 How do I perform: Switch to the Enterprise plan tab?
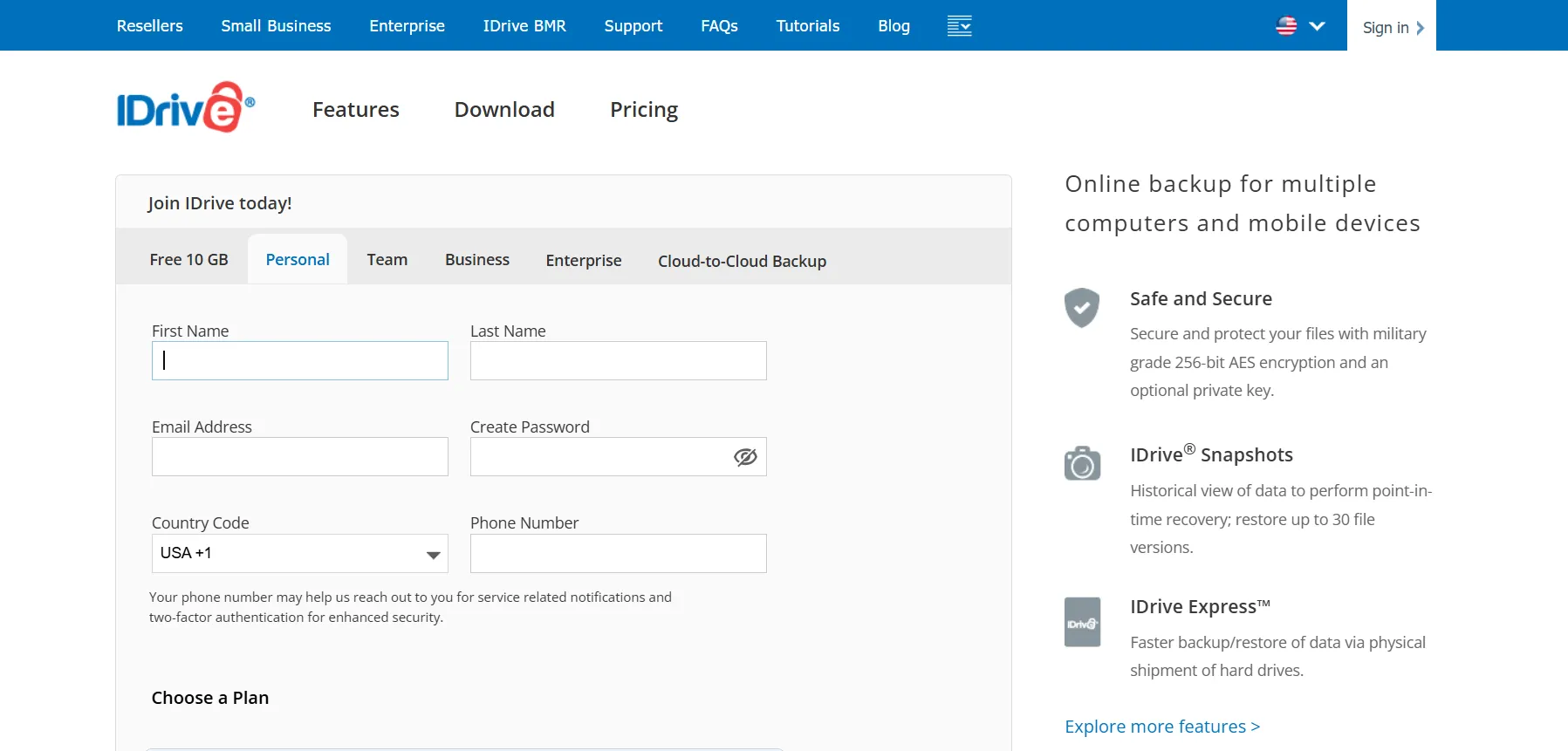(x=584, y=261)
